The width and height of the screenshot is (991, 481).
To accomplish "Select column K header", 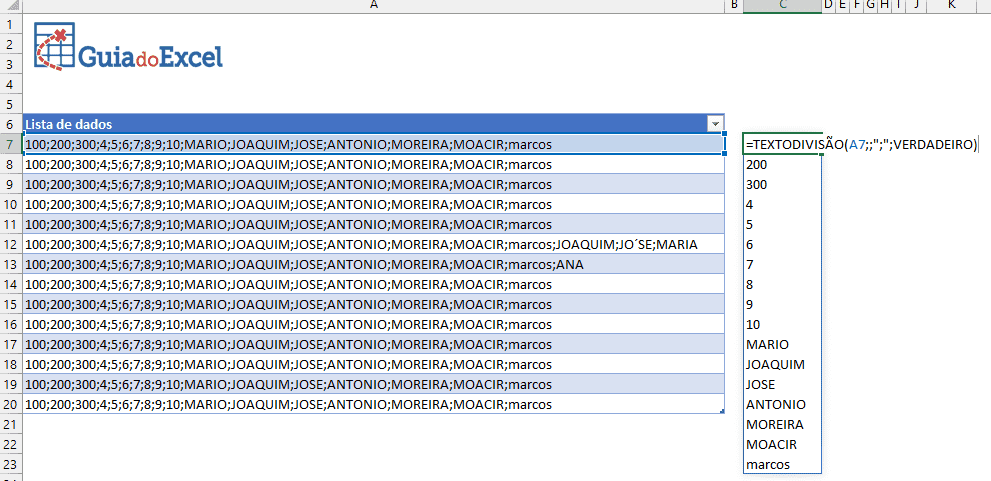I will (x=950, y=5).
